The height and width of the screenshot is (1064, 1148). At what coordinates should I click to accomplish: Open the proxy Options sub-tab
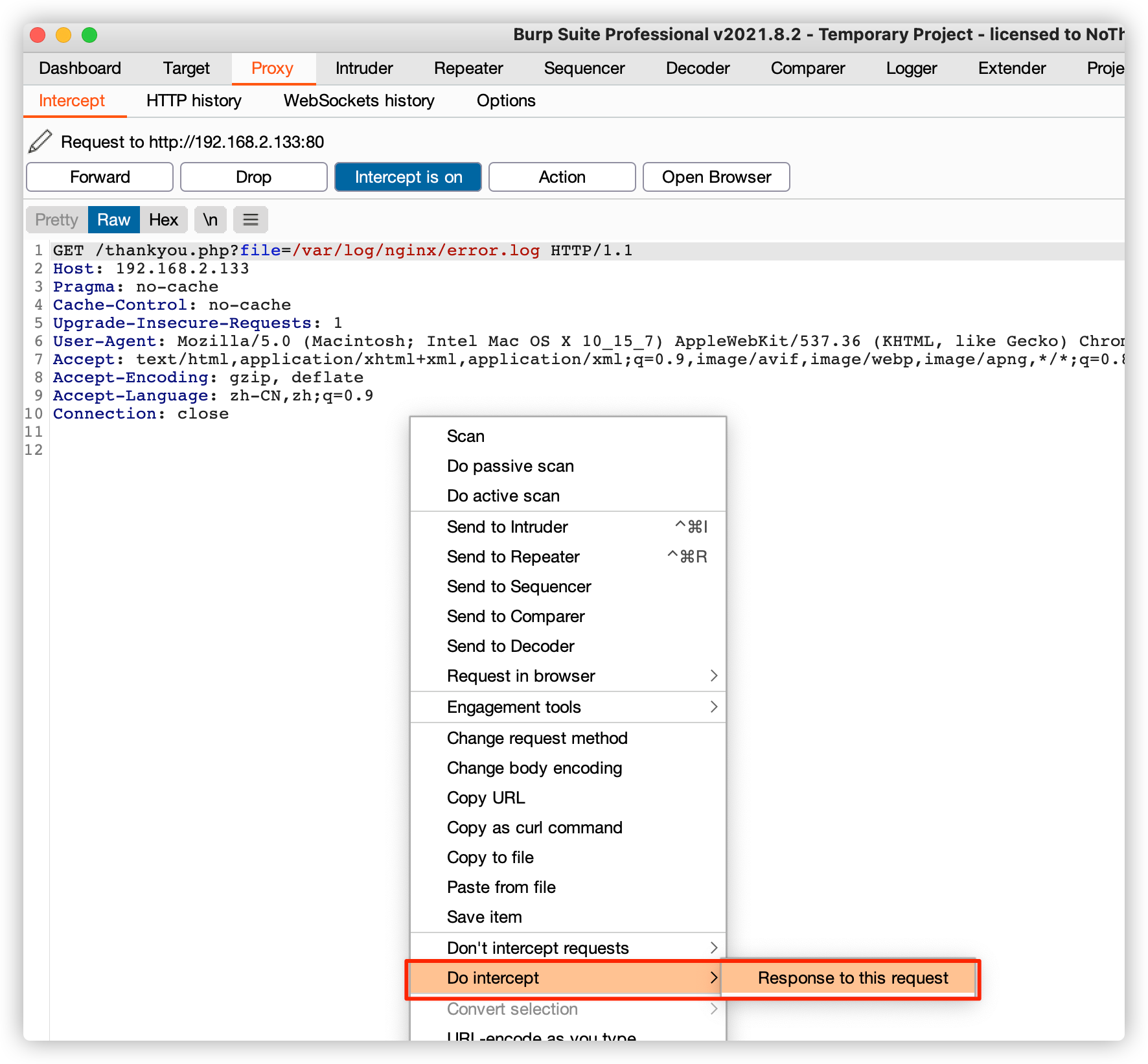[x=506, y=100]
